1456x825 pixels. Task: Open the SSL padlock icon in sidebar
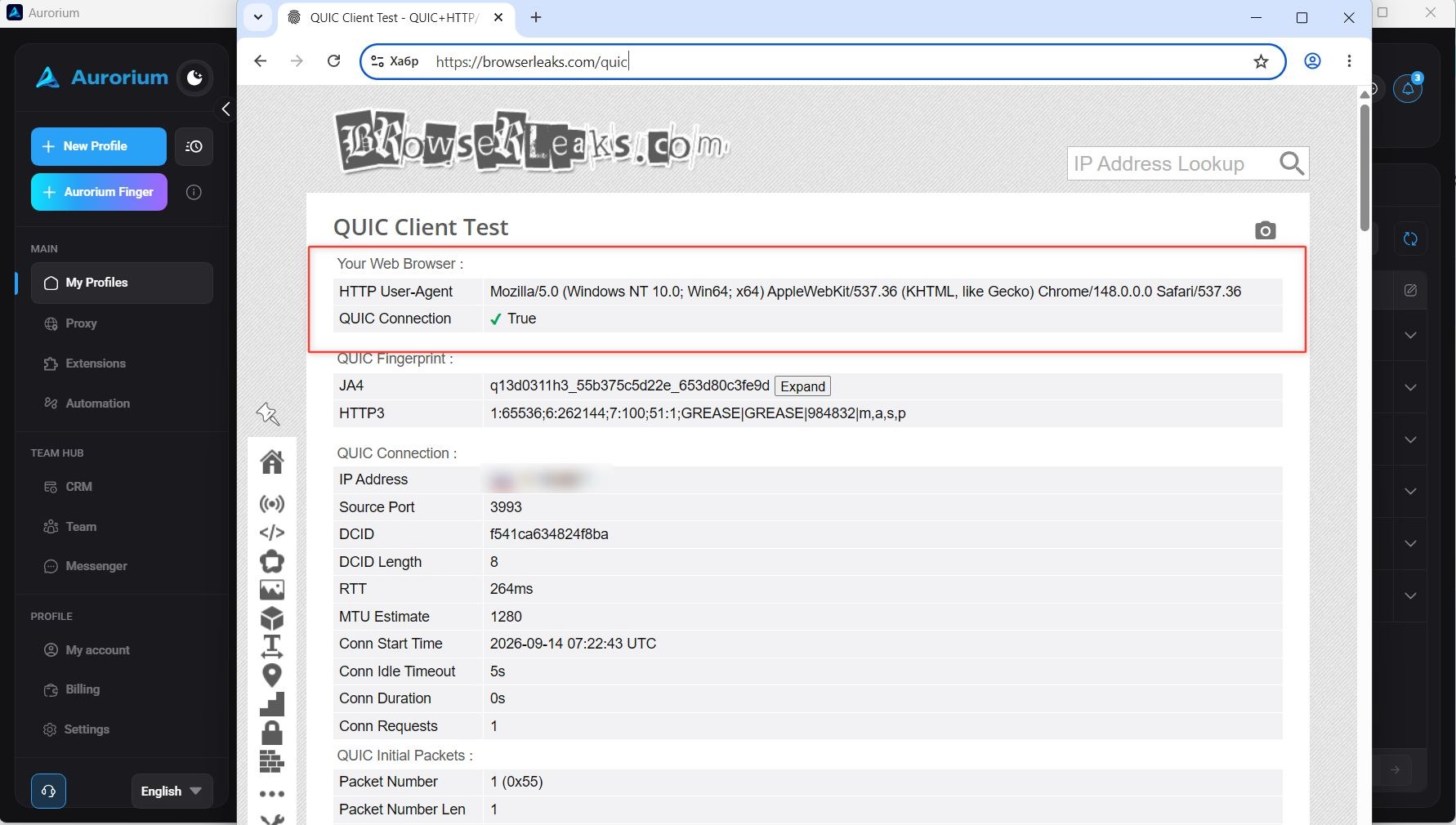(x=272, y=732)
